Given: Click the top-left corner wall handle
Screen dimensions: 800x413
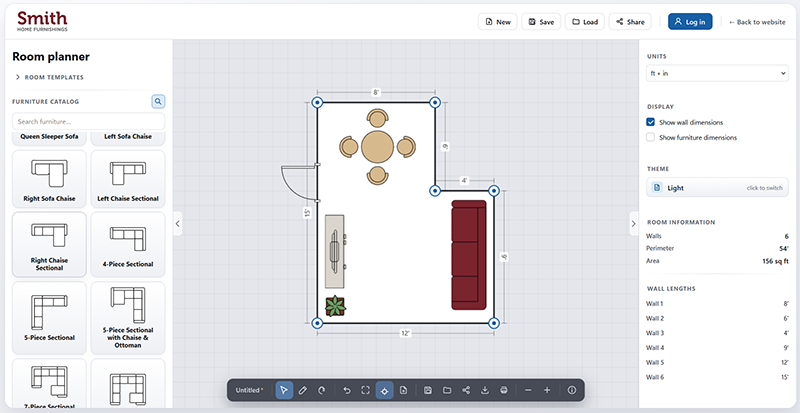Looking at the screenshot, I should point(317,103).
